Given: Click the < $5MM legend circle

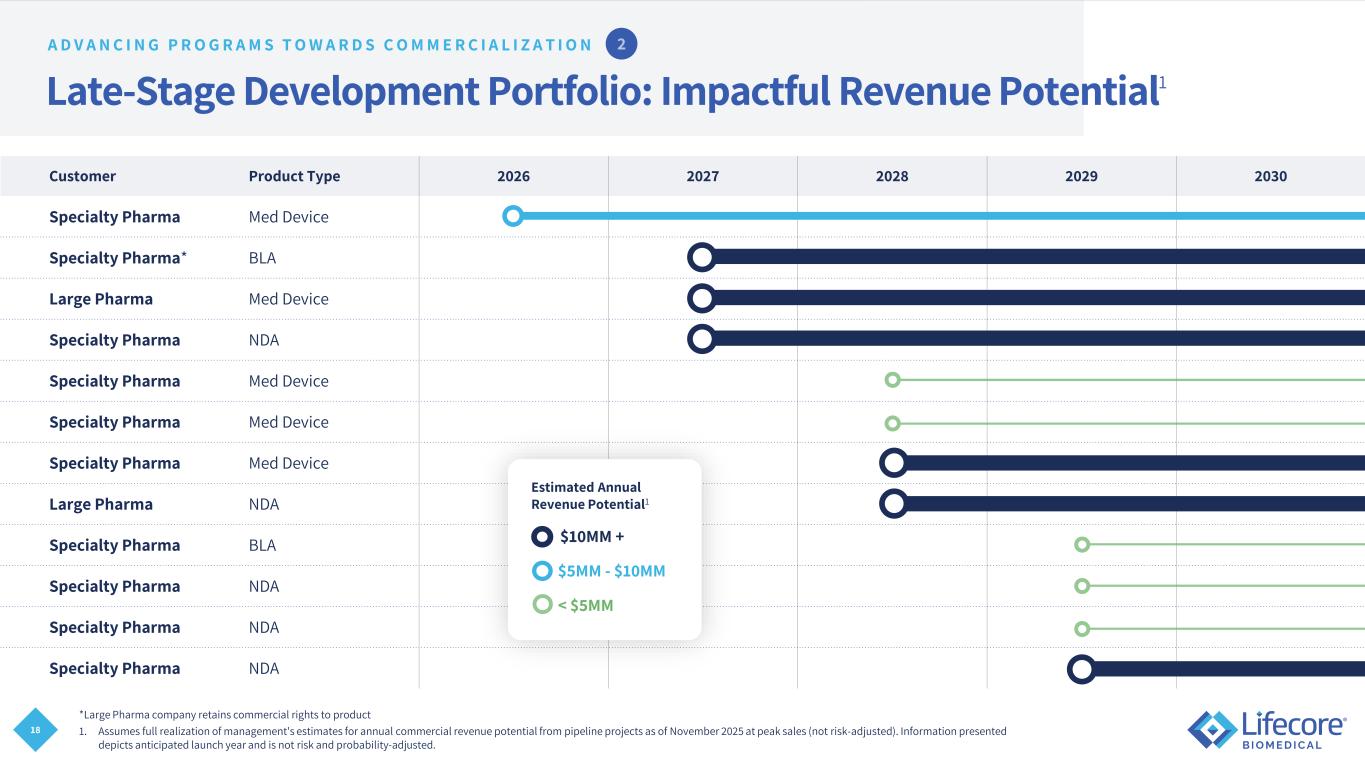Looking at the screenshot, I should (x=542, y=605).
